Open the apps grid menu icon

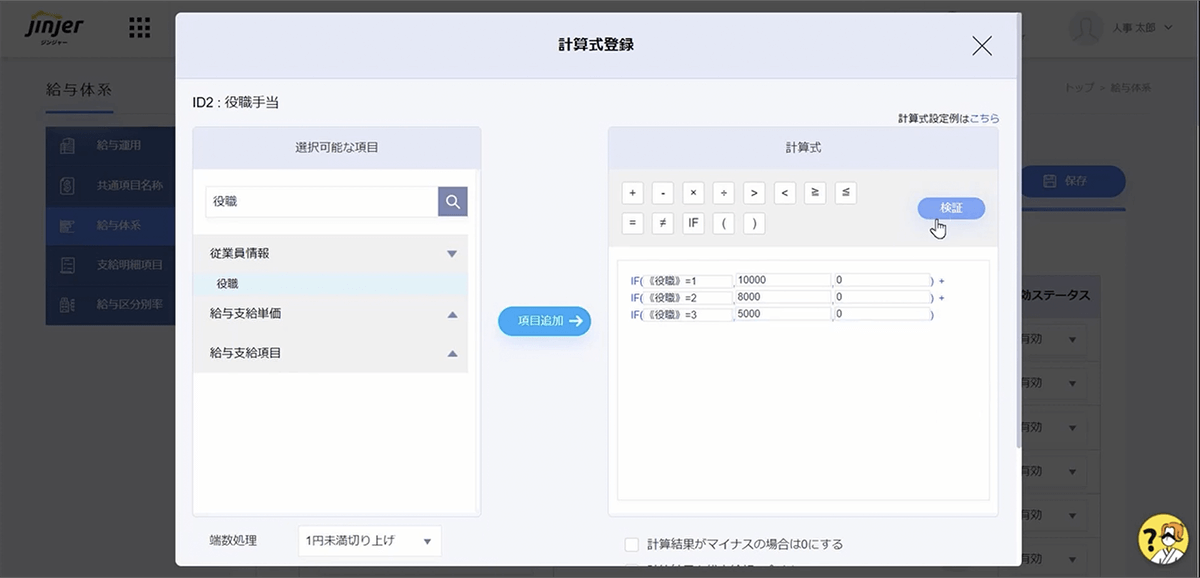(140, 28)
